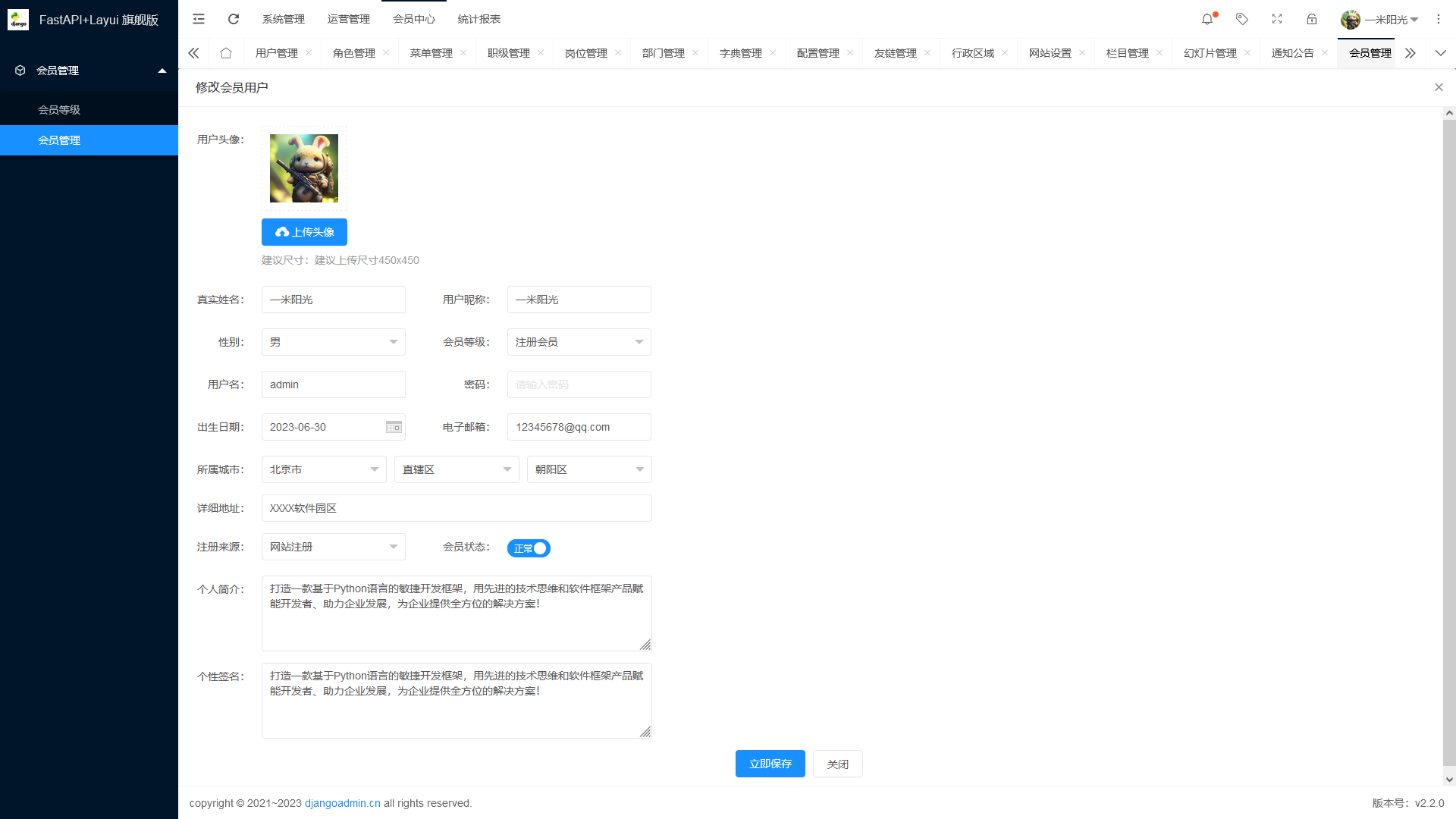Select the 会员等级 sidebar item
The image size is (1456, 819).
pyautogui.click(x=60, y=109)
